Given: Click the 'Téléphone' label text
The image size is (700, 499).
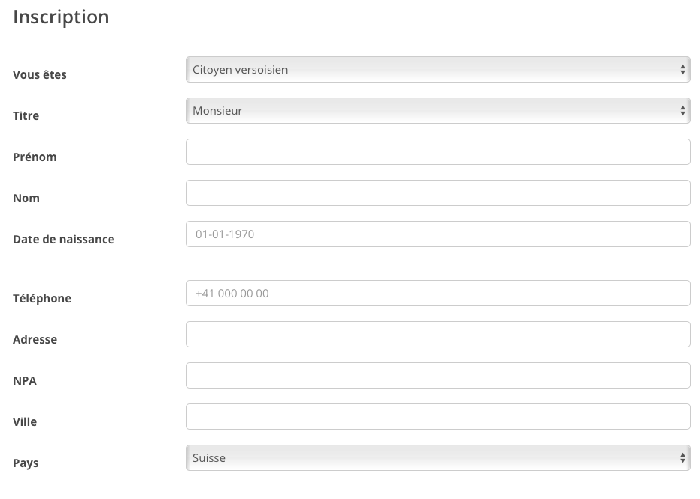Looking at the screenshot, I should click(42, 298).
